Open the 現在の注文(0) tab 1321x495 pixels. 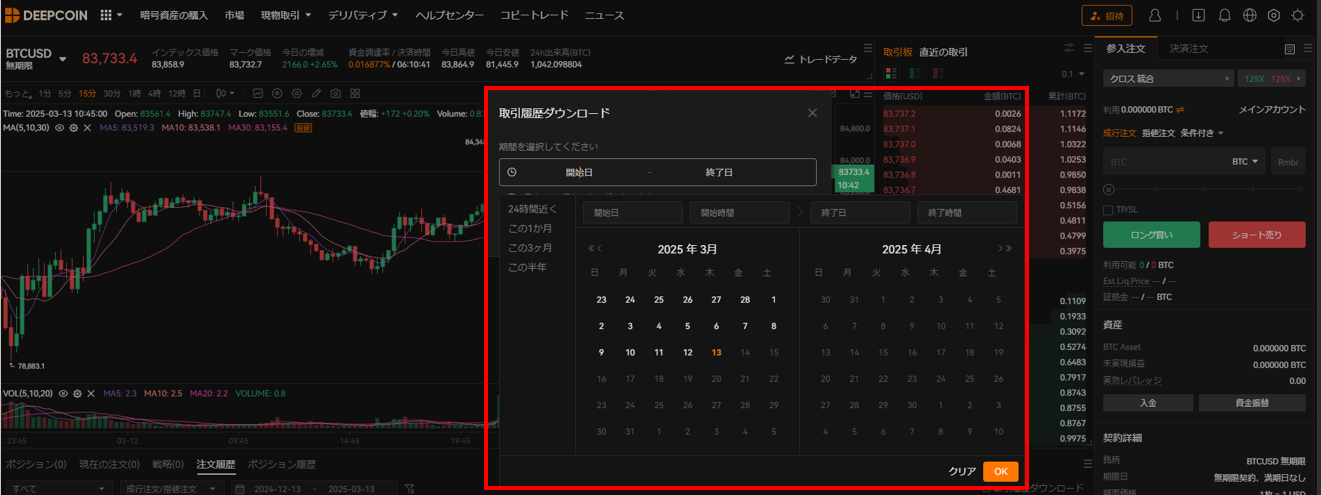[107, 464]
